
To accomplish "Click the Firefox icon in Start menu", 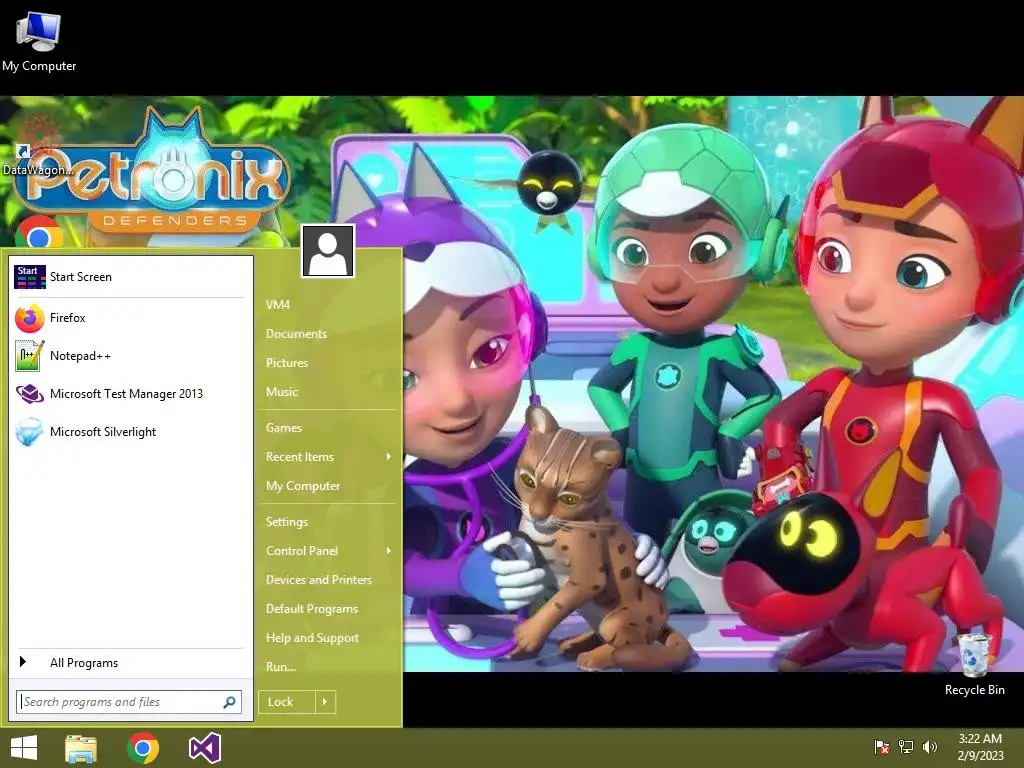I will (29, 318).
